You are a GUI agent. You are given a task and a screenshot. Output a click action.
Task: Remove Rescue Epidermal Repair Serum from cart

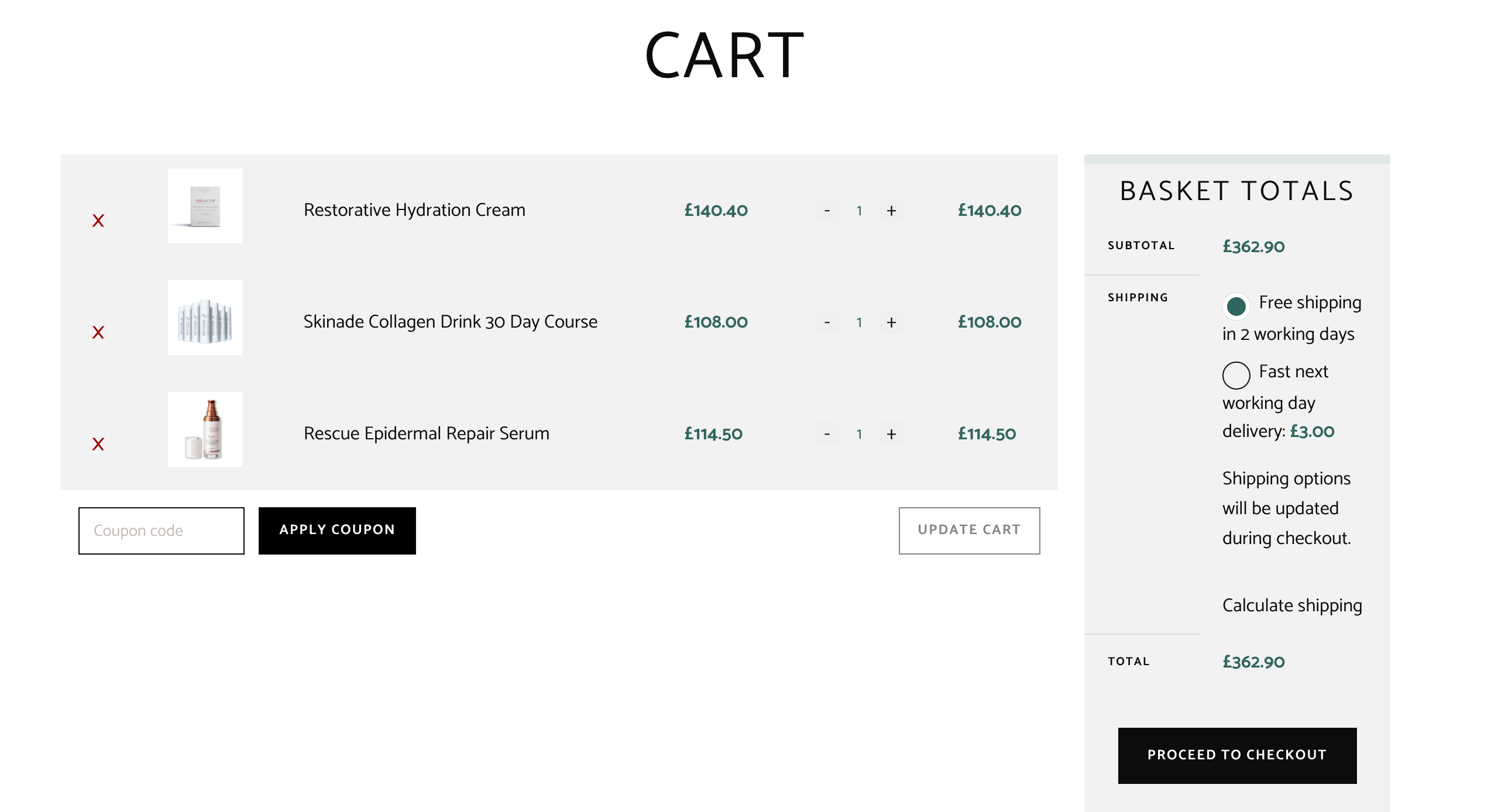tap(98, 444)
